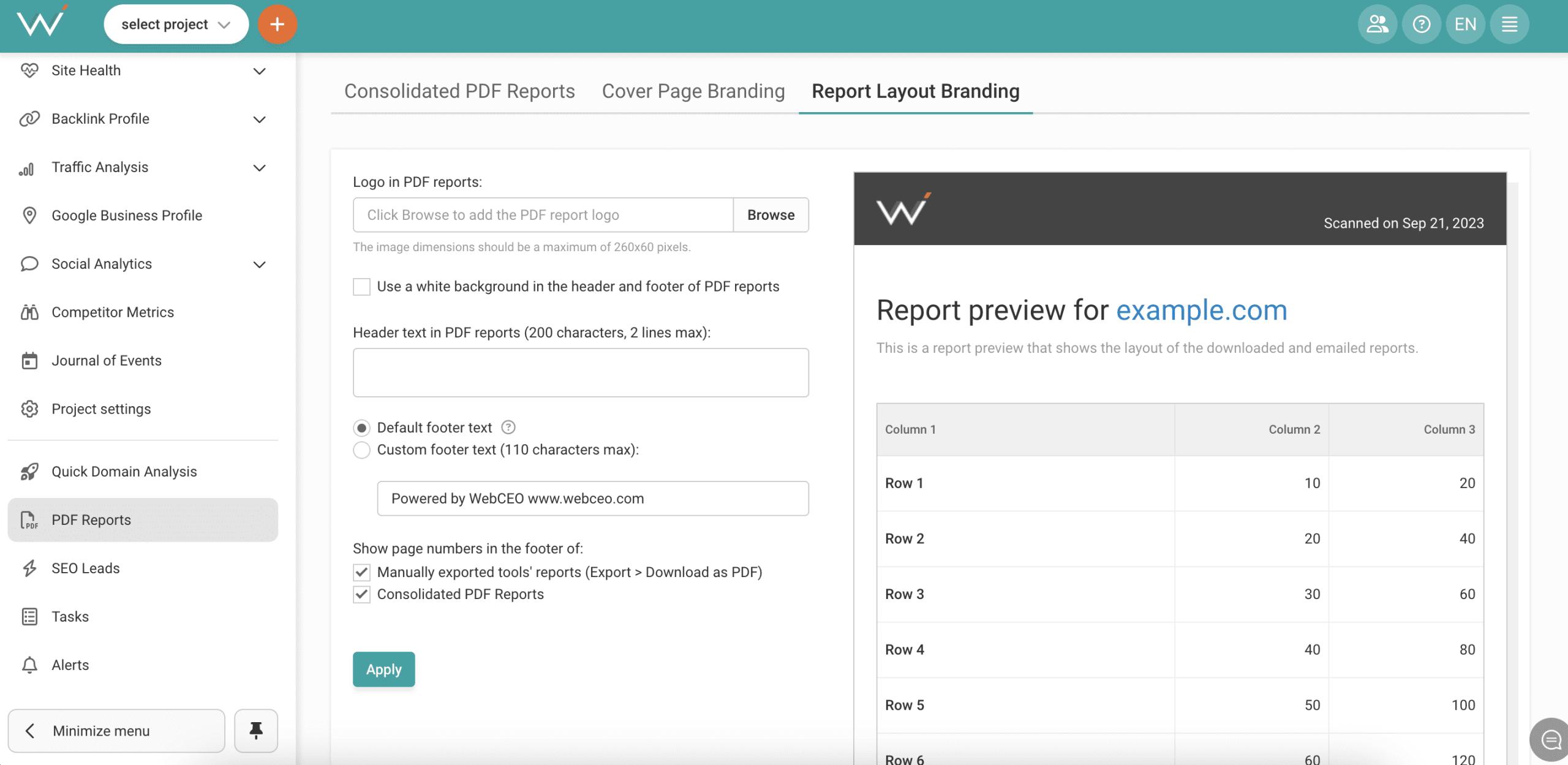Click the PDF report logo path field
The width and height of the screenshot is (1568, 765).
pyautogui.click(x=543, y=215)
